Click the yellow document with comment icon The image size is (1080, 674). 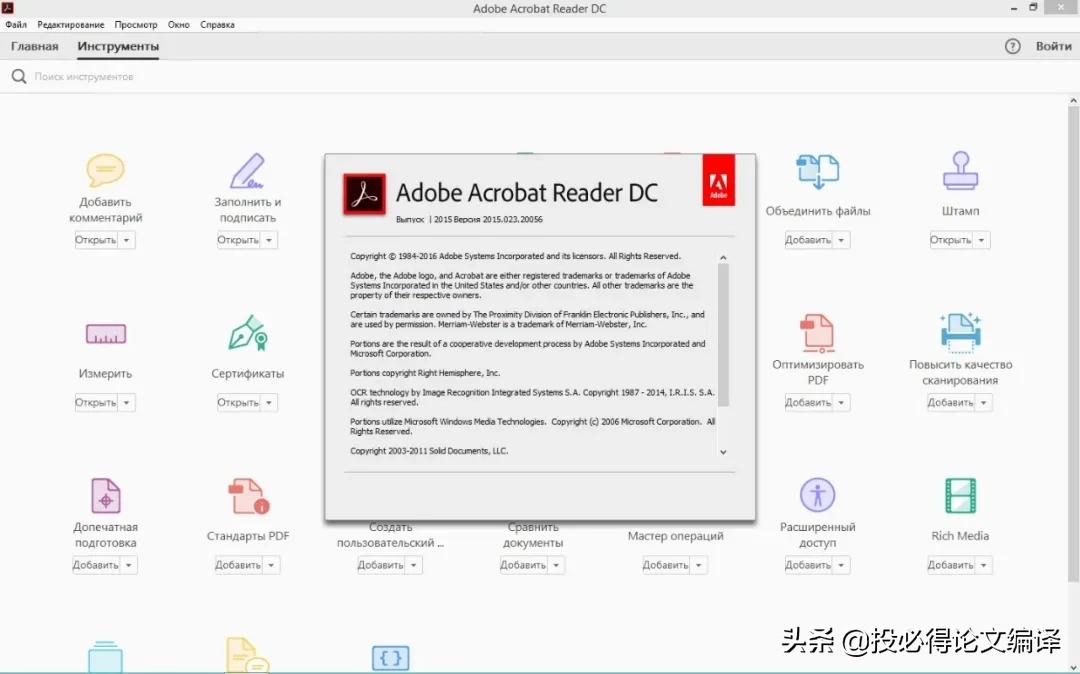pyautogui.click(x=247, y=656)
